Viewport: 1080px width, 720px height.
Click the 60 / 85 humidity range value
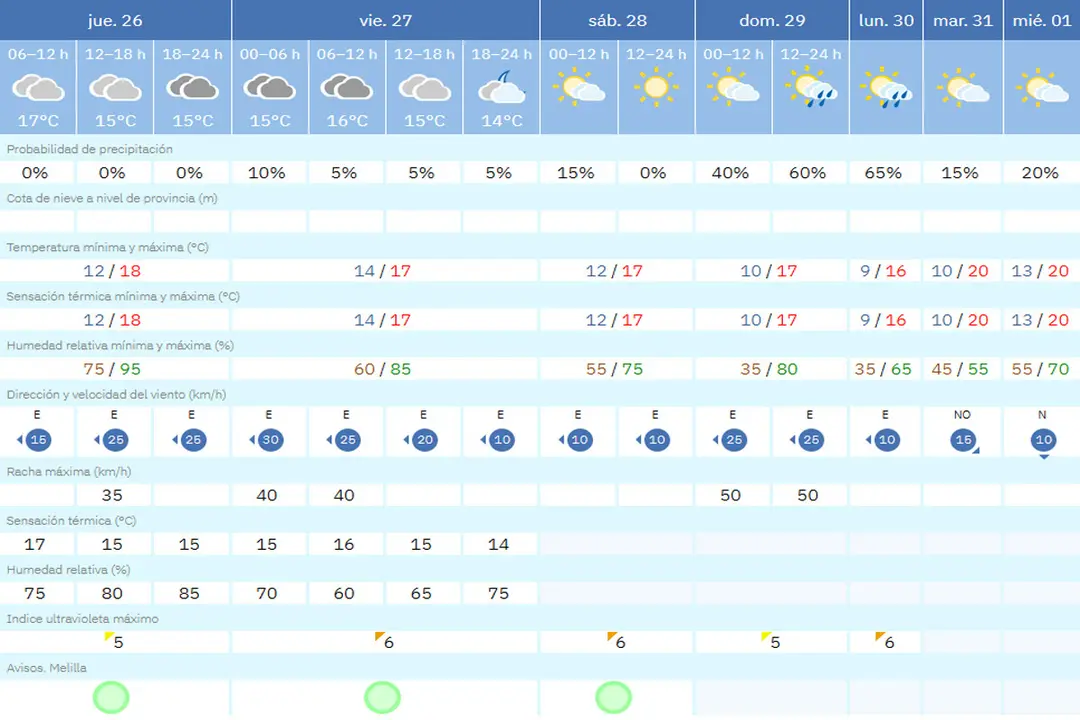pos(382,369)
